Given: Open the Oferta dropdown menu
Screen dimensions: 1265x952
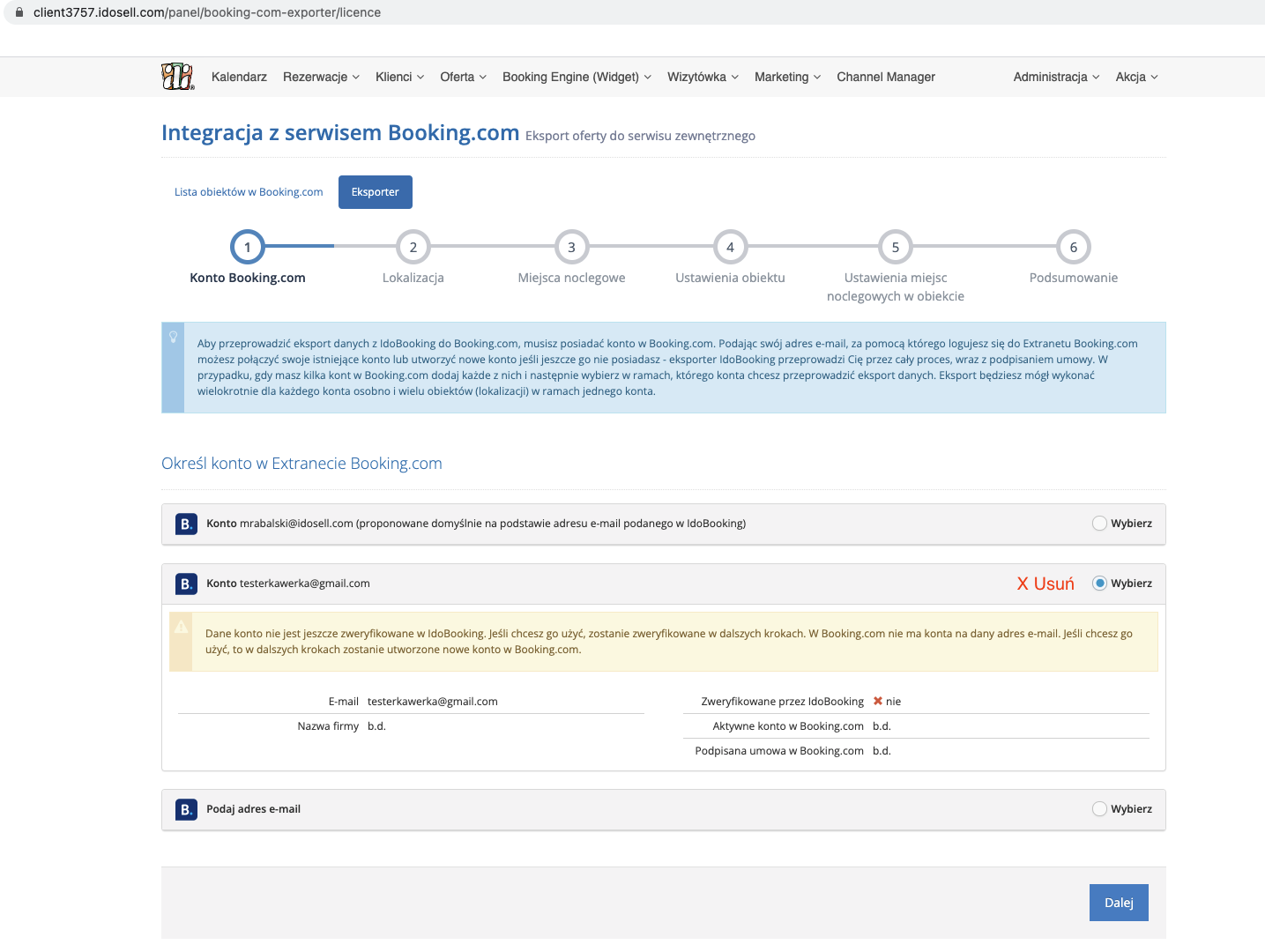Looking at the screenshot, I should point(463,77).
